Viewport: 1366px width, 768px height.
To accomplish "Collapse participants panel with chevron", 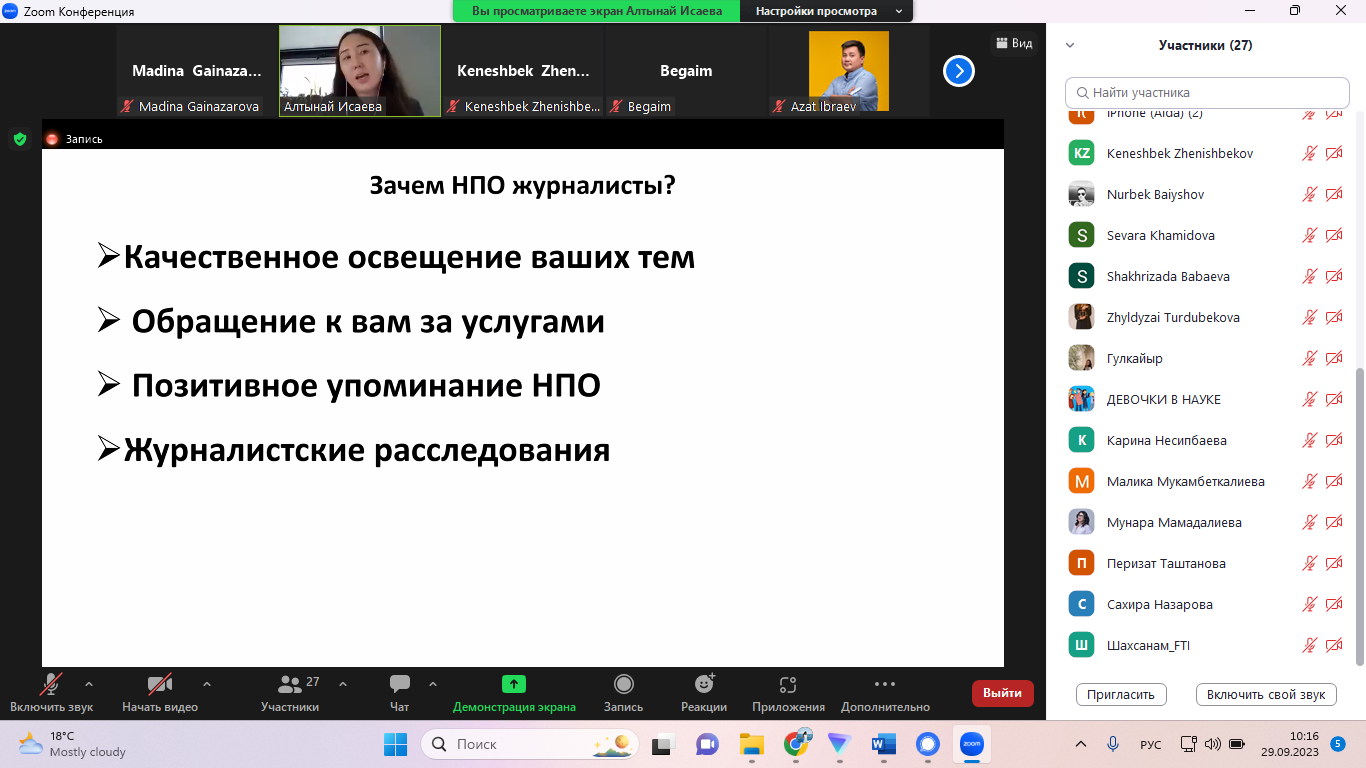I will (1070, 45).
